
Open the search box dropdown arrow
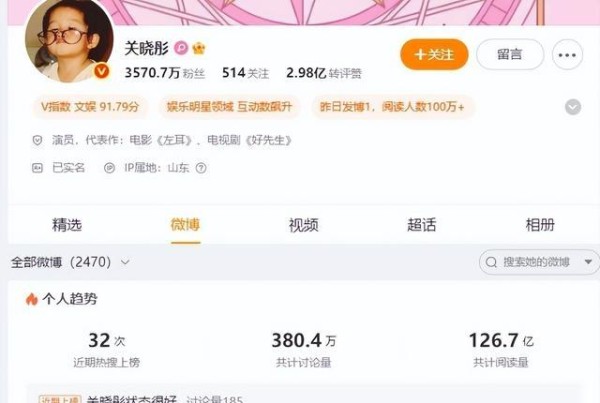coord(588,262)
